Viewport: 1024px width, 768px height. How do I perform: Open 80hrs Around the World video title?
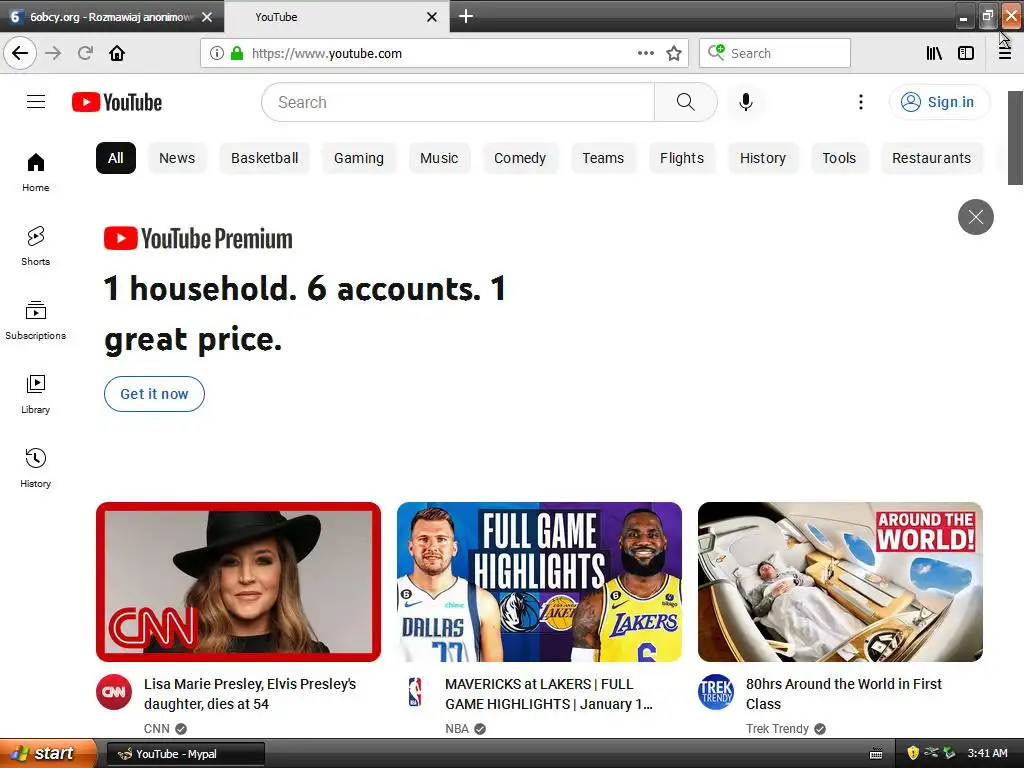[x=844, y=694]
